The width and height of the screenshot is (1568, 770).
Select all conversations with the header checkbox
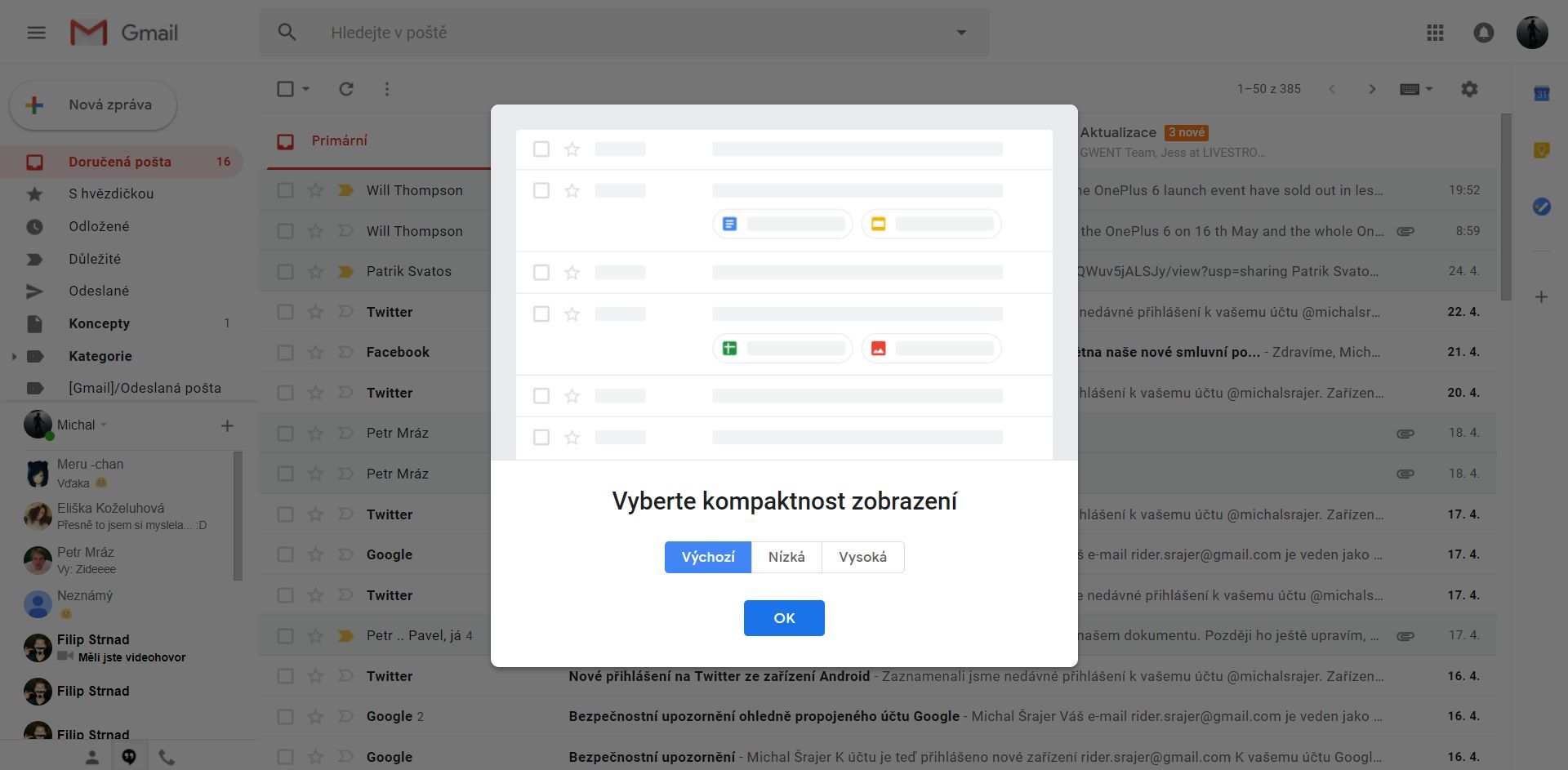pos(285,89)
